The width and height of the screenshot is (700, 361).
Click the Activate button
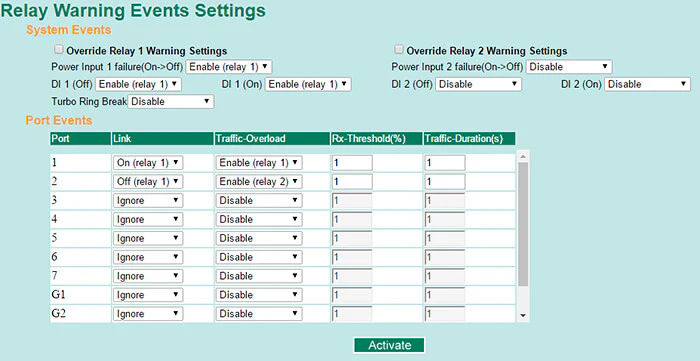(x=389, y=345)
